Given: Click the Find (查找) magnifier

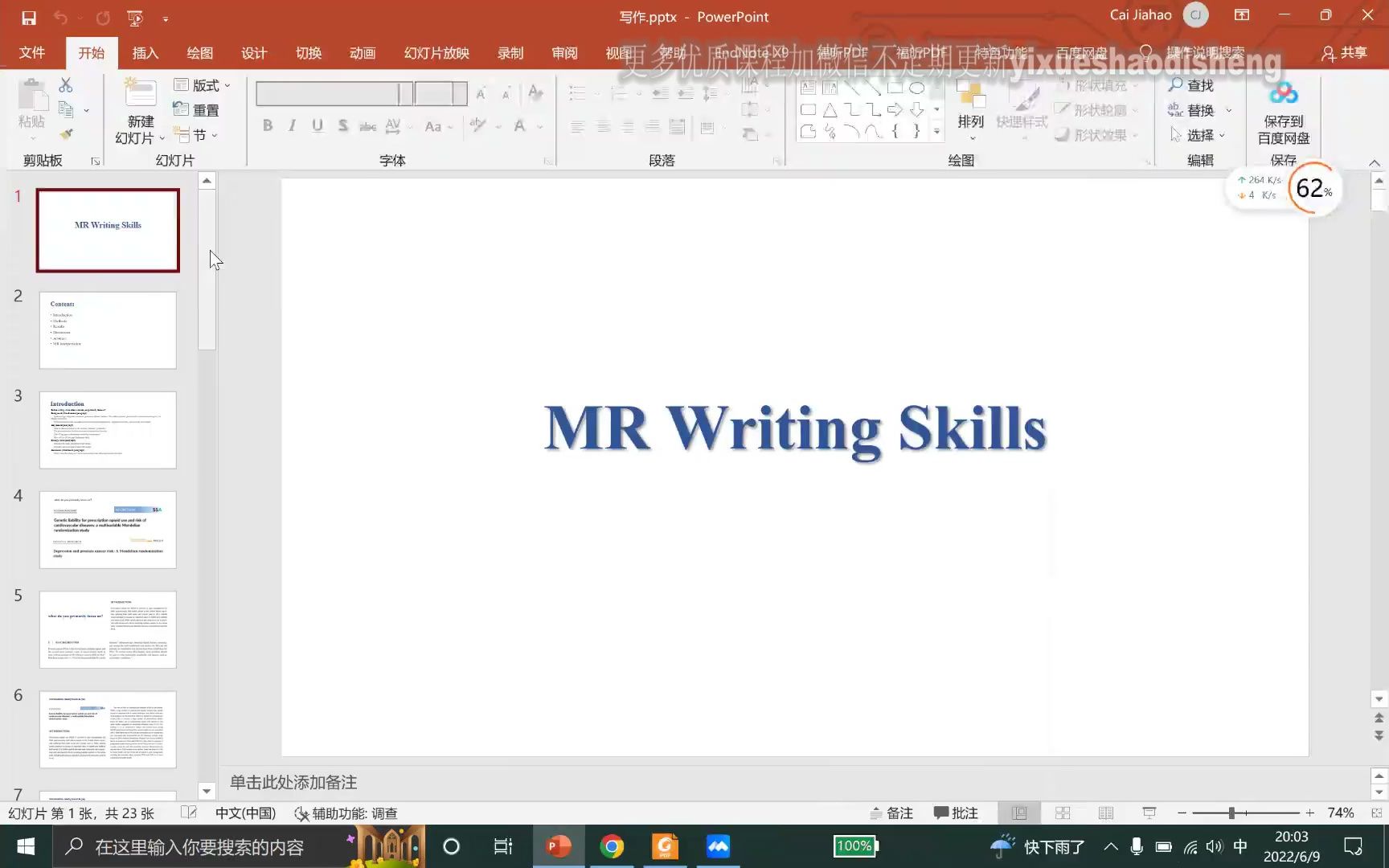Looking at the screenshot, I should (1190, 84).
